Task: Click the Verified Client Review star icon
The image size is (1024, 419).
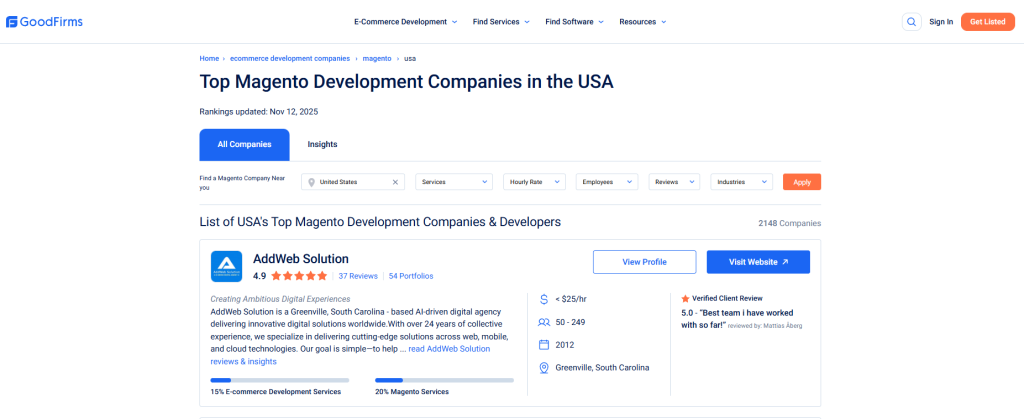Action: pyautogui.click(x=685, y=298)
